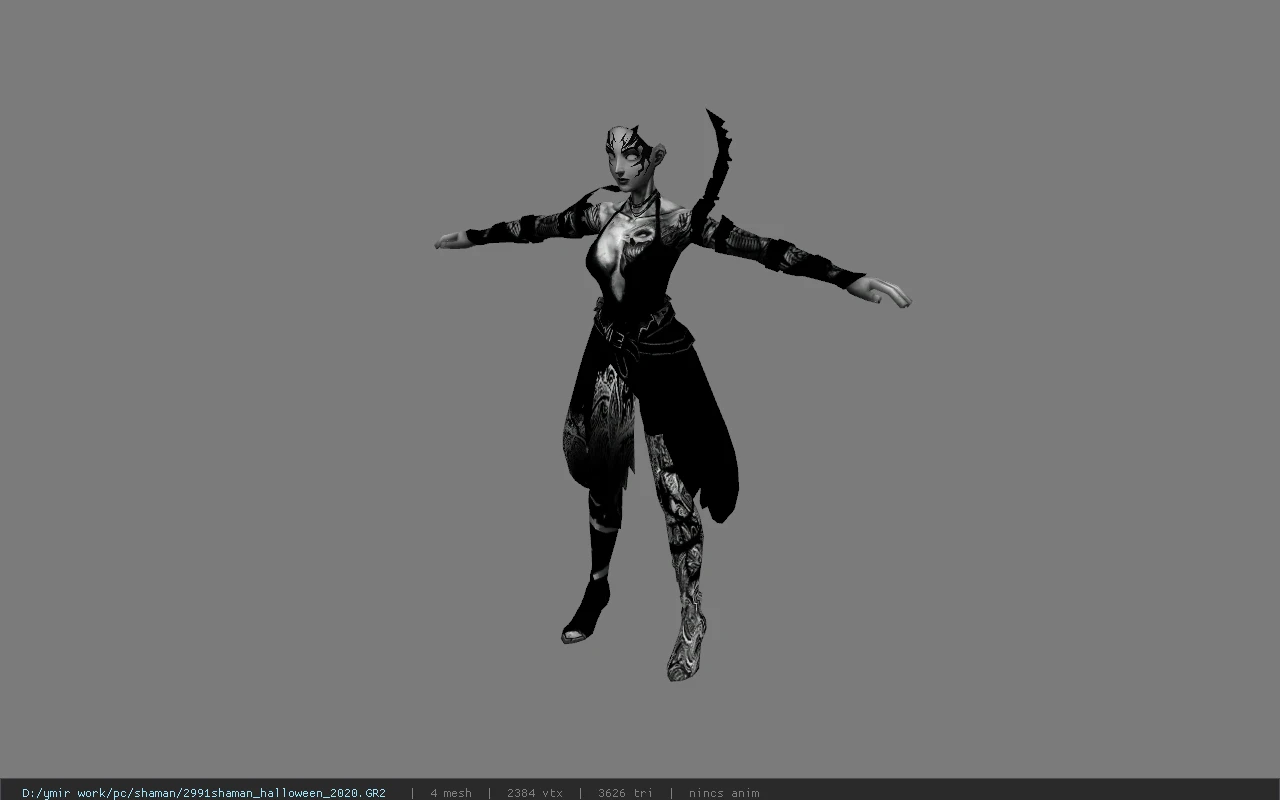The width and height of the screenshot is (1280, 800).
Task: Click the "4 mesh" status entry
Action: (x=451, y=793)
